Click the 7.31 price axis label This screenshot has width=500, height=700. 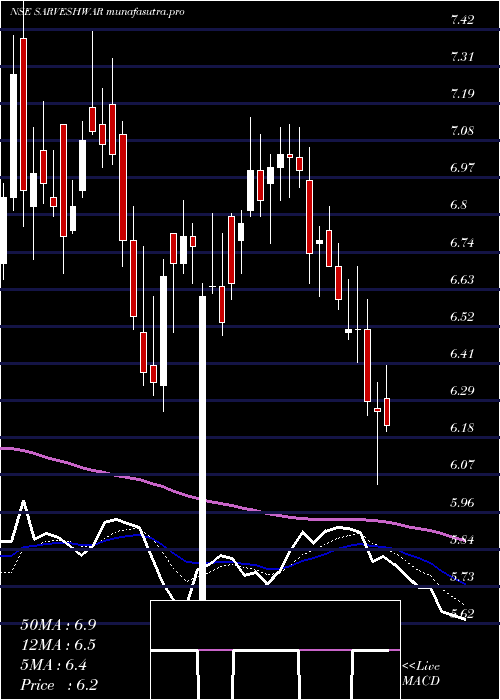click(462, 57)
